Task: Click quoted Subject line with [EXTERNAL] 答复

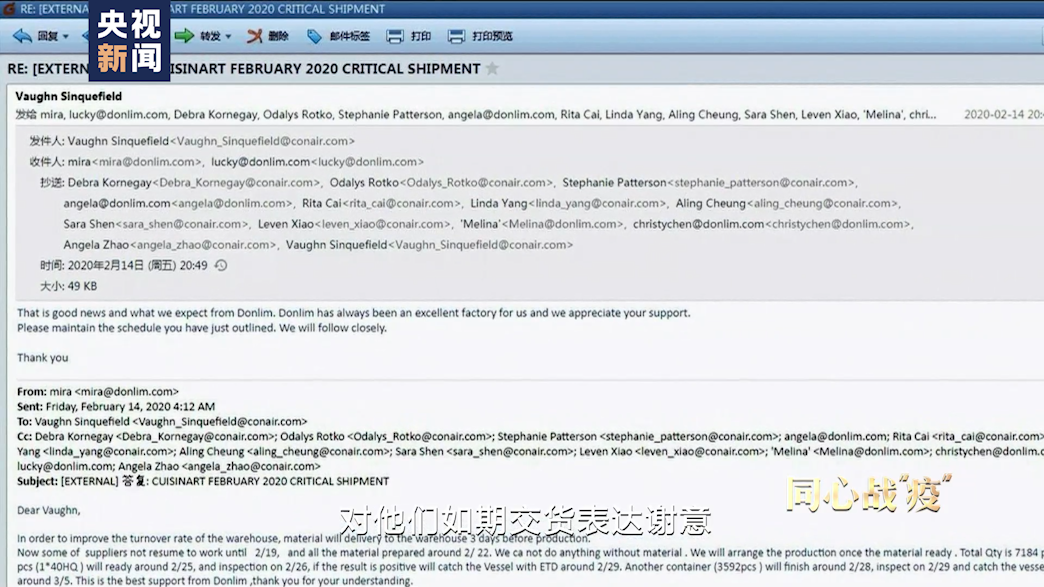Action: (x=203, y=481)
